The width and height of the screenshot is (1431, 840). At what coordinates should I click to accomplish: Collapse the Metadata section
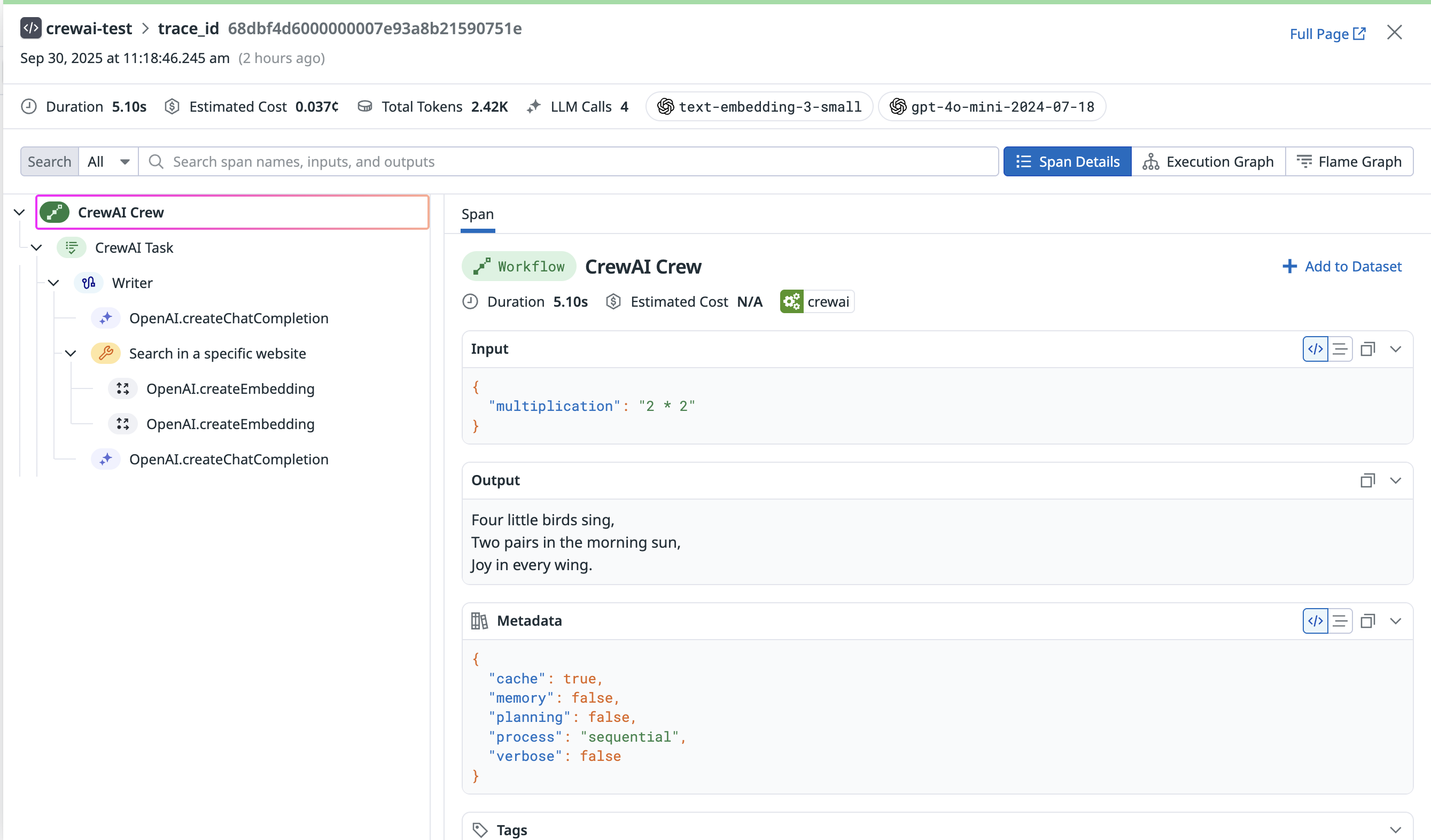pos(1396,621)
